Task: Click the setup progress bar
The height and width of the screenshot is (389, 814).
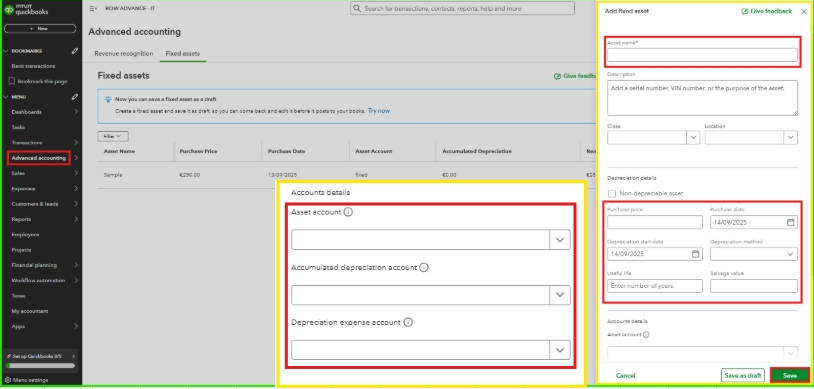Action: pos(40,366)
